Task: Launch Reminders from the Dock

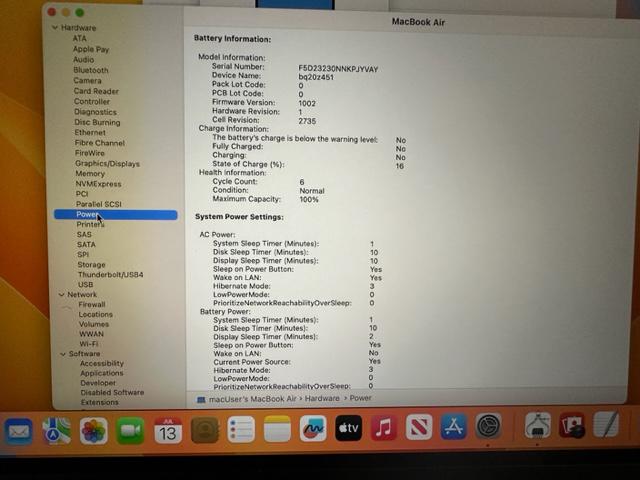Action: click(x=241, y=429)
